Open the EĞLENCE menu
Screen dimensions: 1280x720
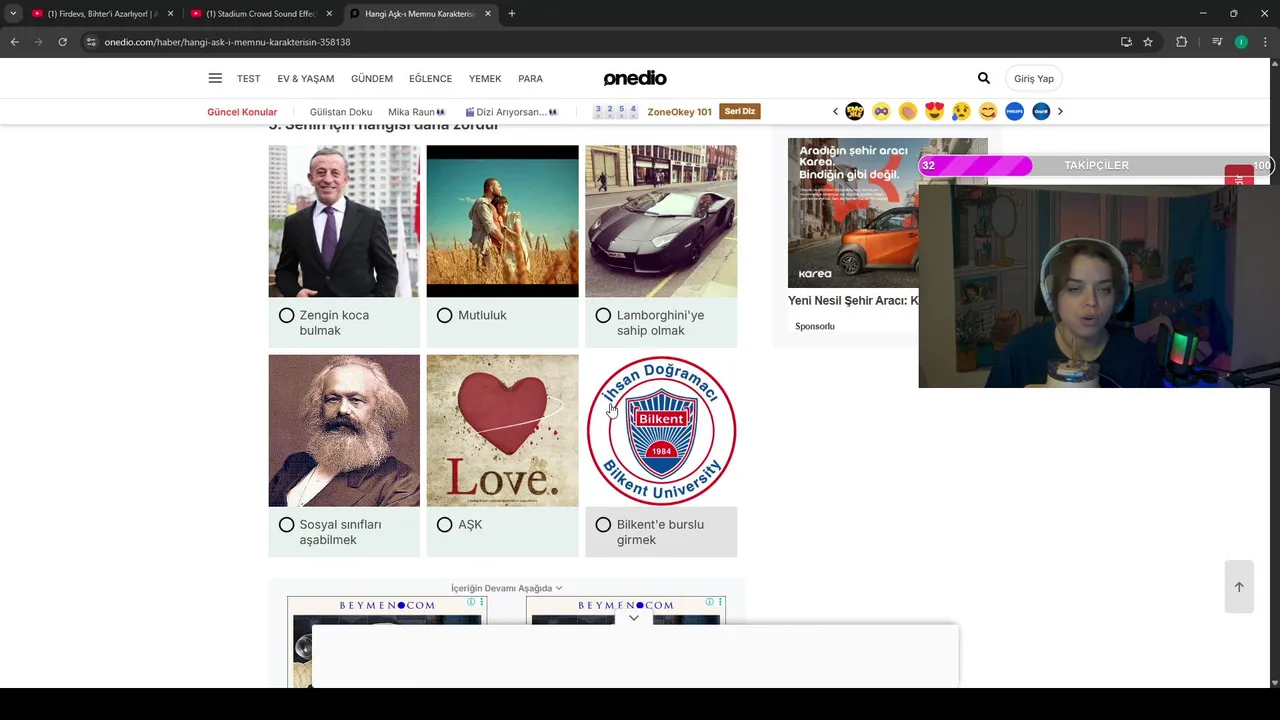click(430, 78)
